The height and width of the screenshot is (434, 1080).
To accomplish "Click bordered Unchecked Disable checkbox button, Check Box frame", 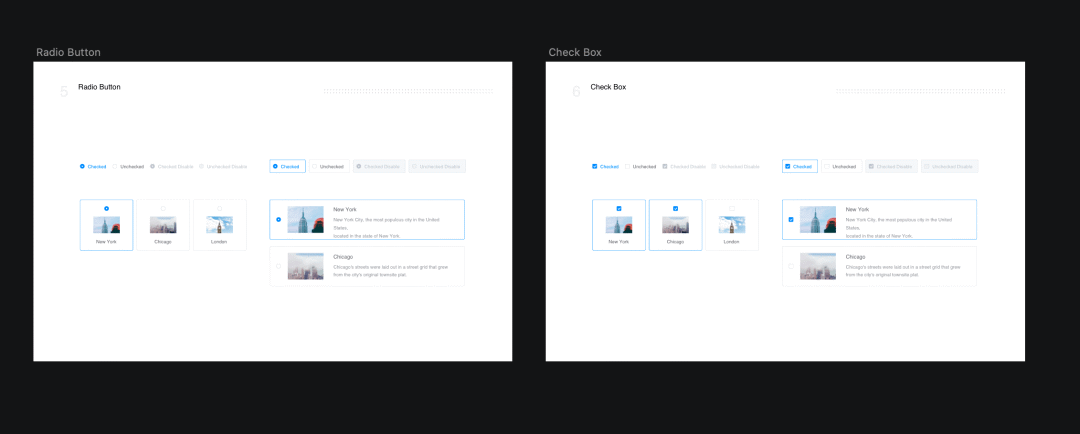I will (949, 166).
